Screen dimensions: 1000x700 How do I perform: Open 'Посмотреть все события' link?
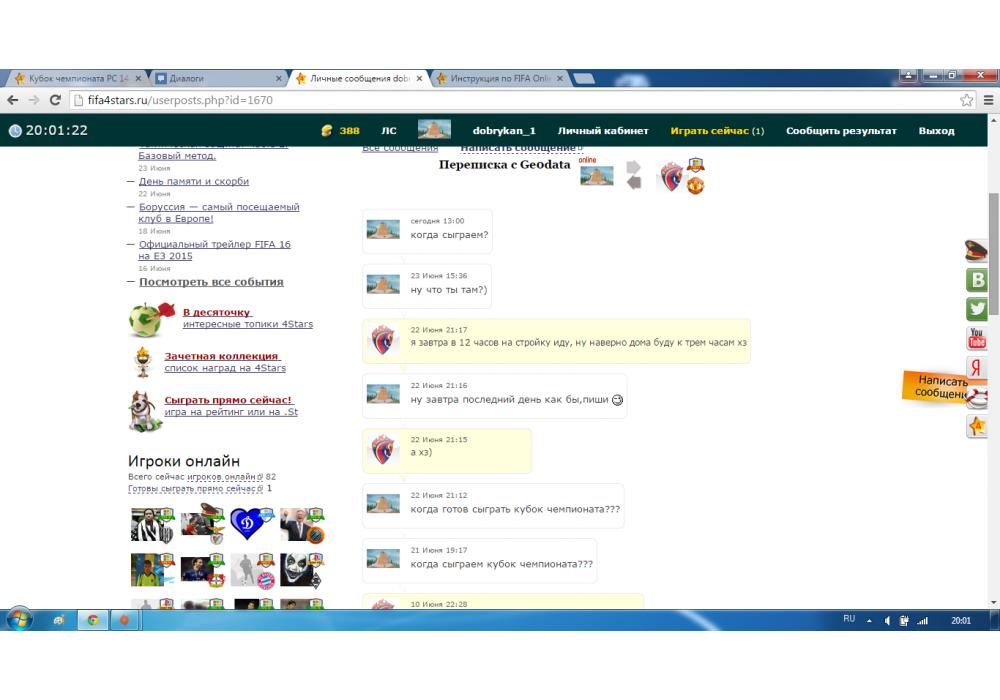(x=211, y=282)
